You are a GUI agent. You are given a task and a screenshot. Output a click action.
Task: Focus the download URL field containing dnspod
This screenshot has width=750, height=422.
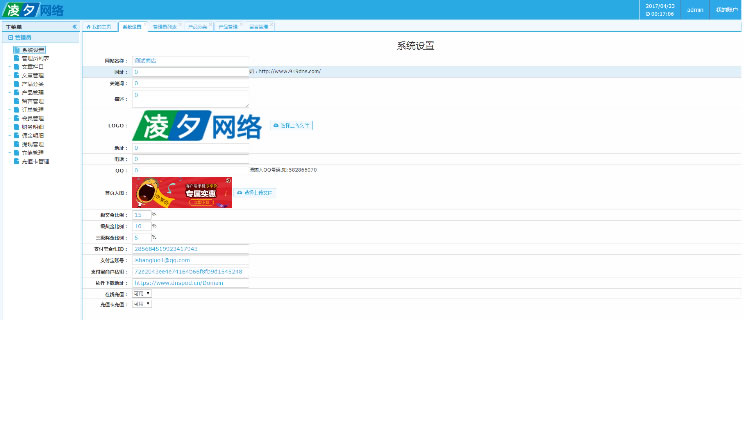click(x=190, y=283)
